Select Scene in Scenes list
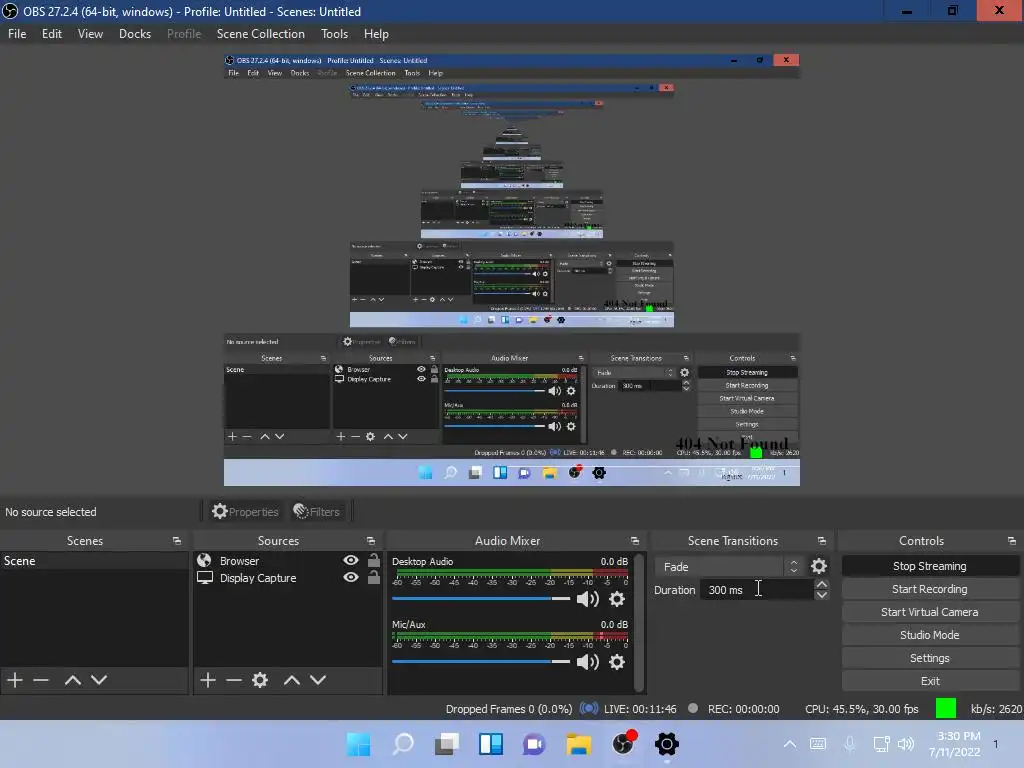 94,561
